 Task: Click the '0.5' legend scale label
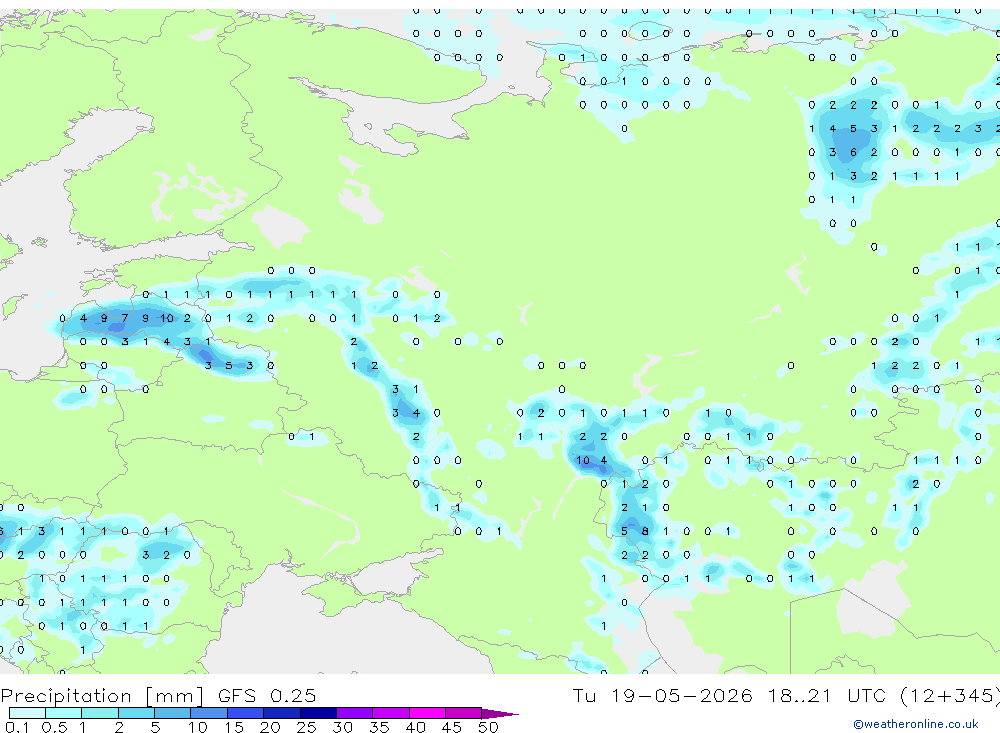[x=54, y=727]
